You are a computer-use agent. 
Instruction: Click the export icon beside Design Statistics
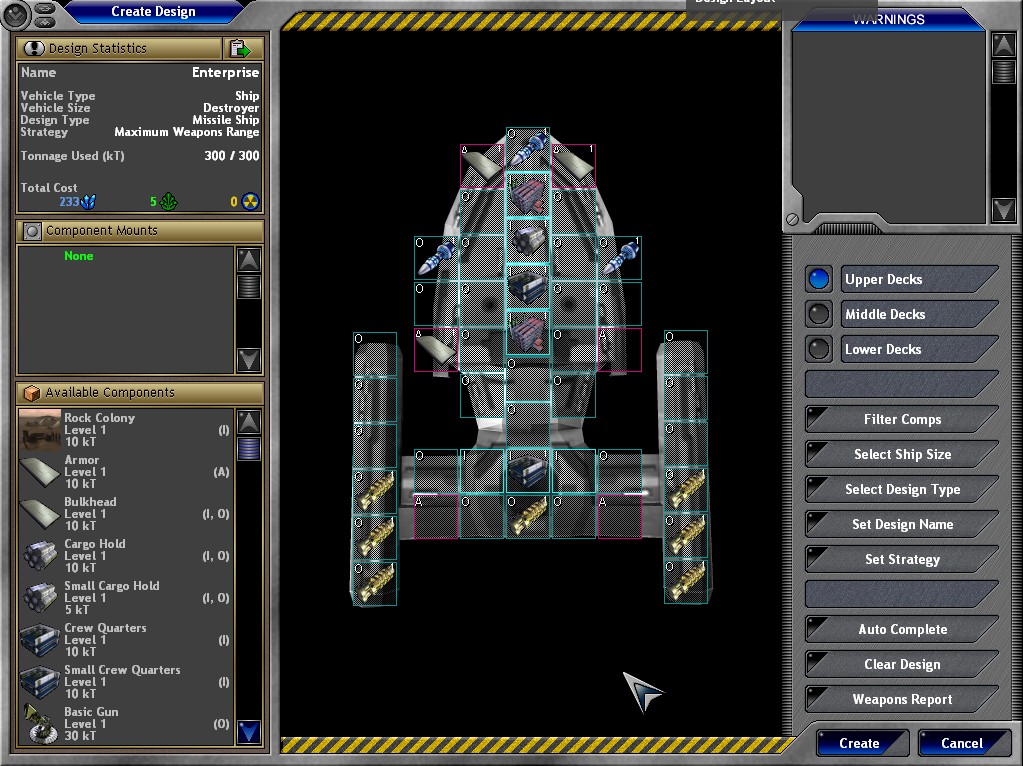pos(240,48)
